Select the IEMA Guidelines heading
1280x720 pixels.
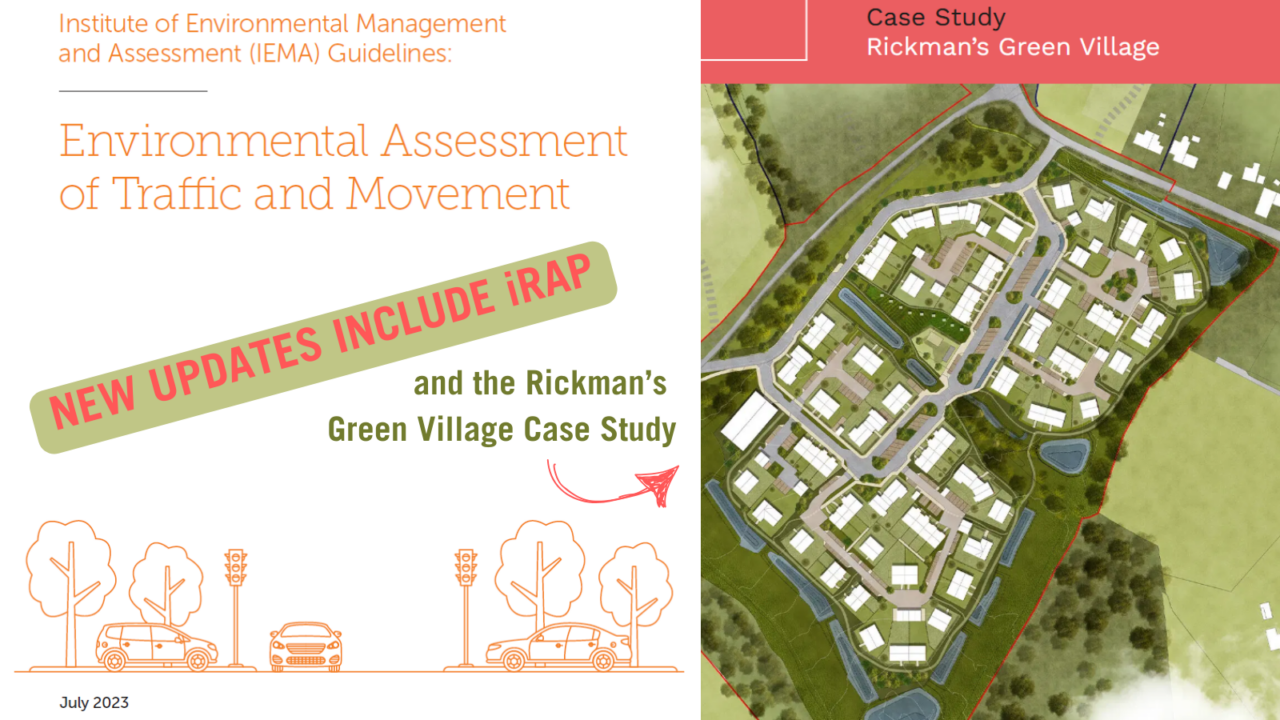[280, 38]
